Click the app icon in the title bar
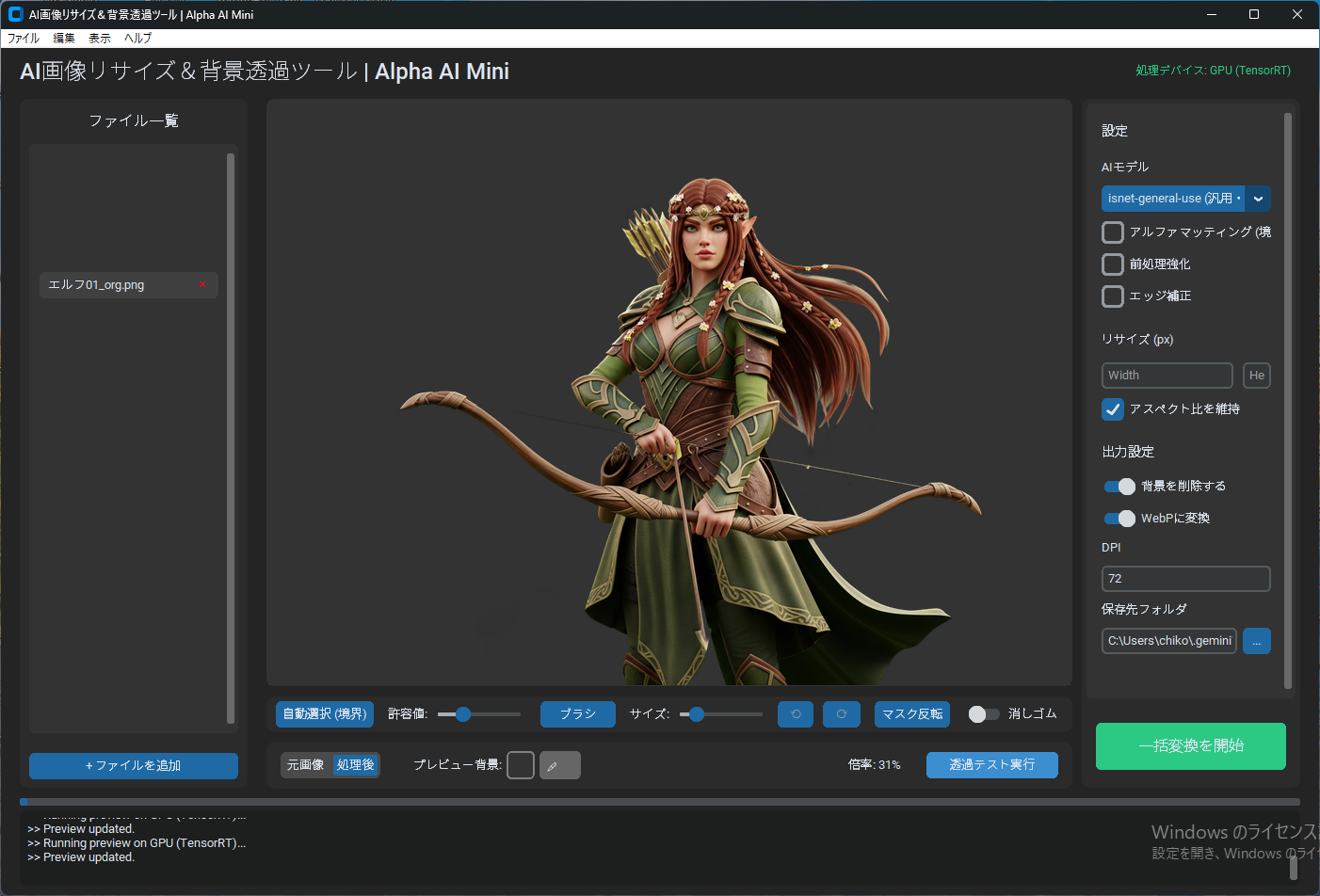The image size is (1320, 896). click(x=15, y=14)
